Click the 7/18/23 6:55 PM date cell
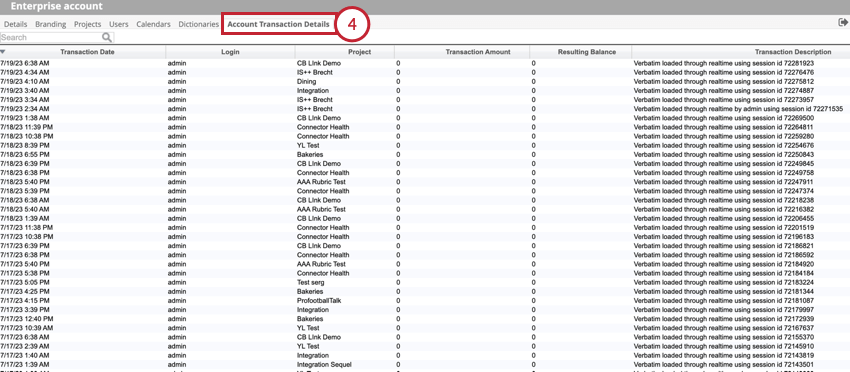850x372 pixels. 24,155
